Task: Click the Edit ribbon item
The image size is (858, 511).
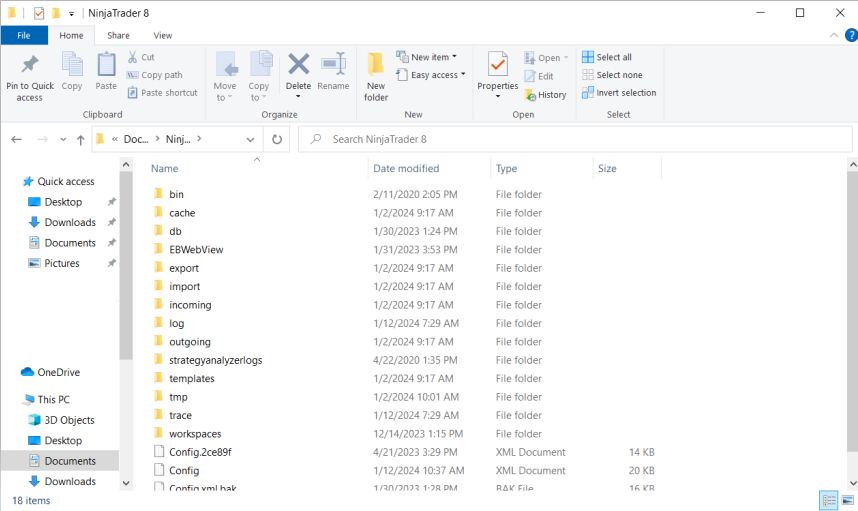Action: 539,76
